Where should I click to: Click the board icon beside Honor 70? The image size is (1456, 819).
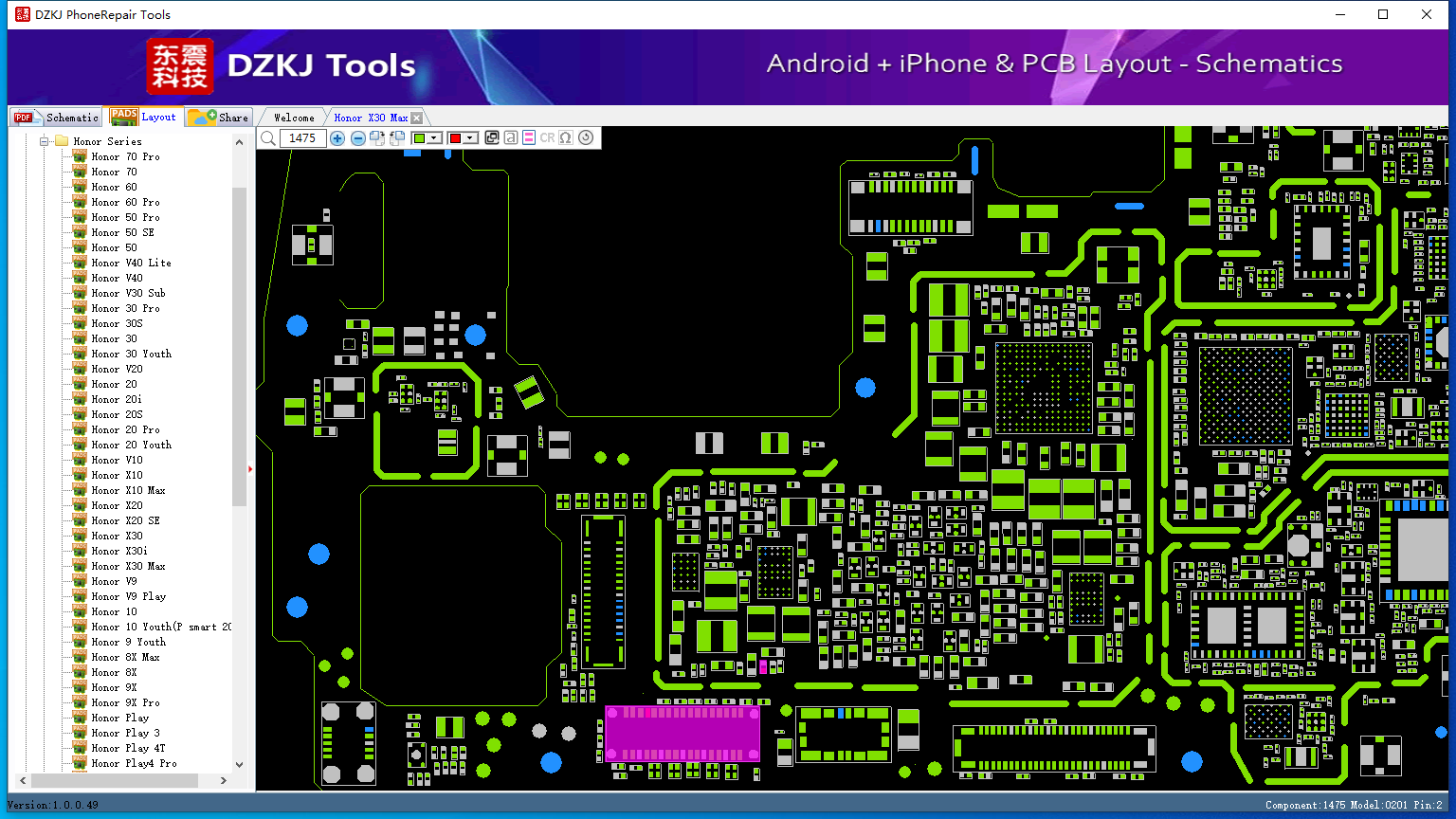[80, 172]
